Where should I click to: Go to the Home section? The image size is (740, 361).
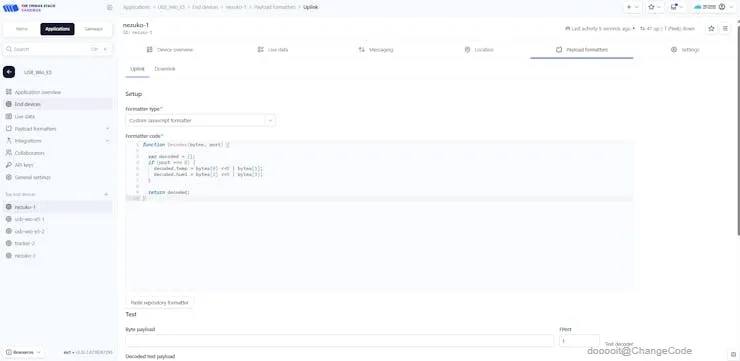click(x=22, y=29)
